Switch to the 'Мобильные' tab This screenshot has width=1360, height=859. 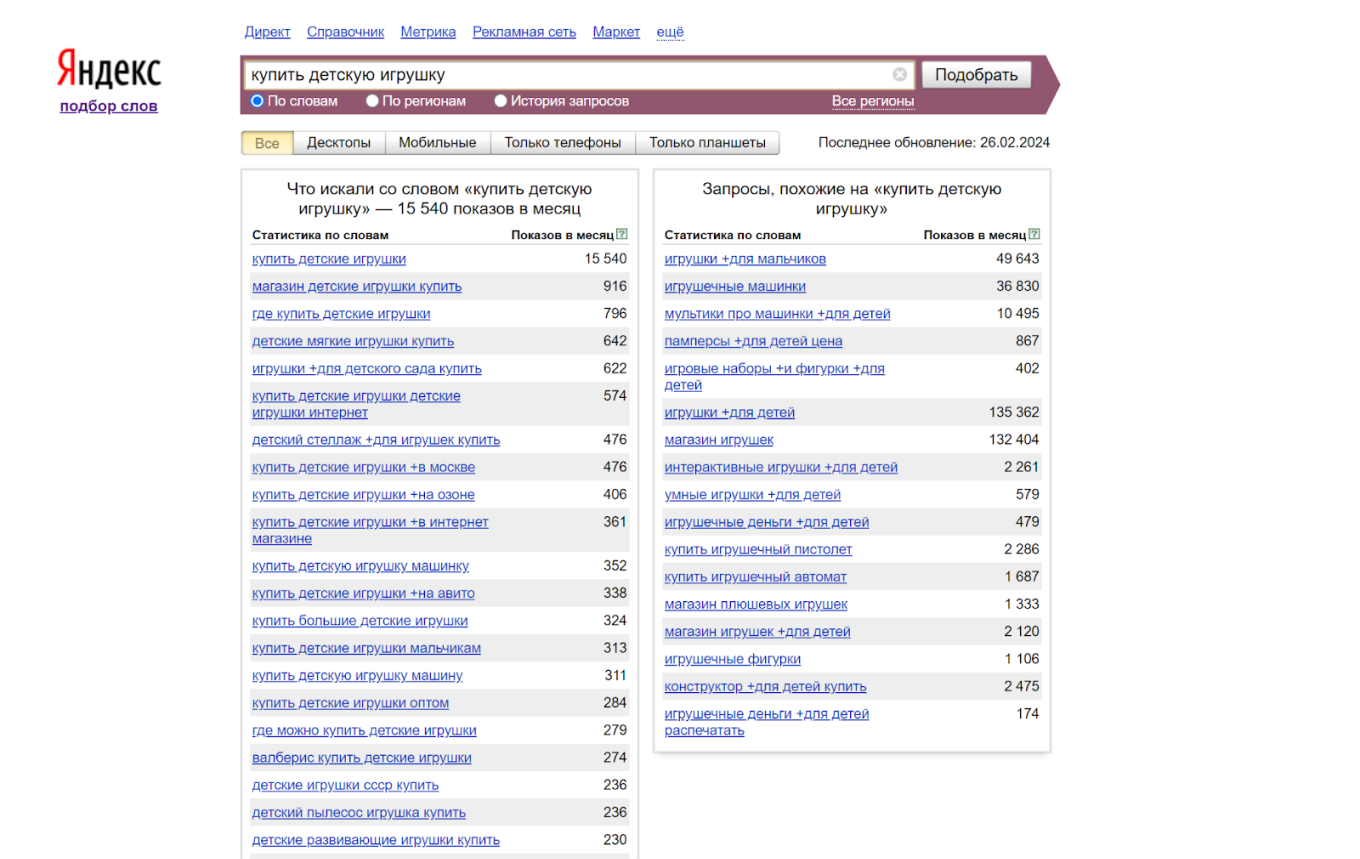coord(437,143)
